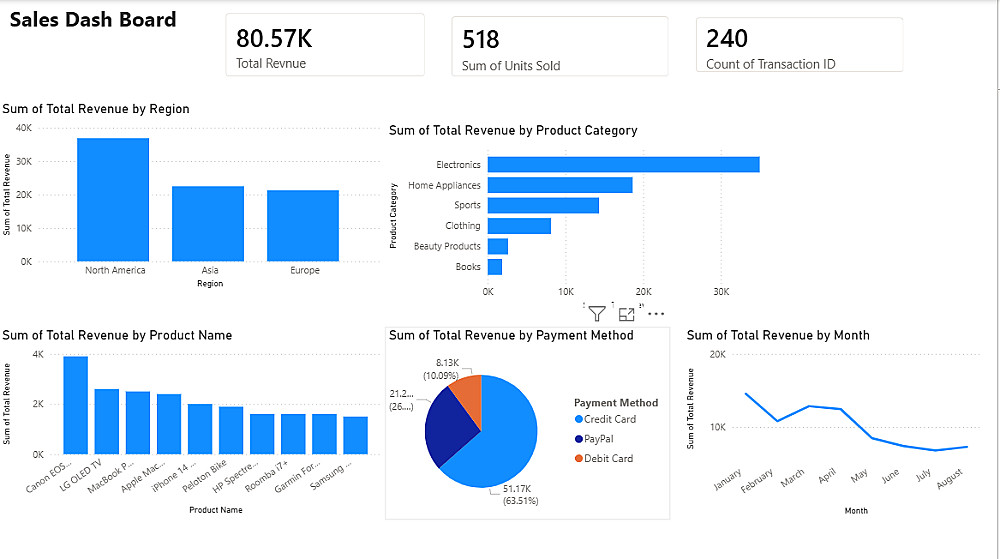Click the Product Name axis title
Viewport: 1000px width, 559px height.
coord(216,510)
